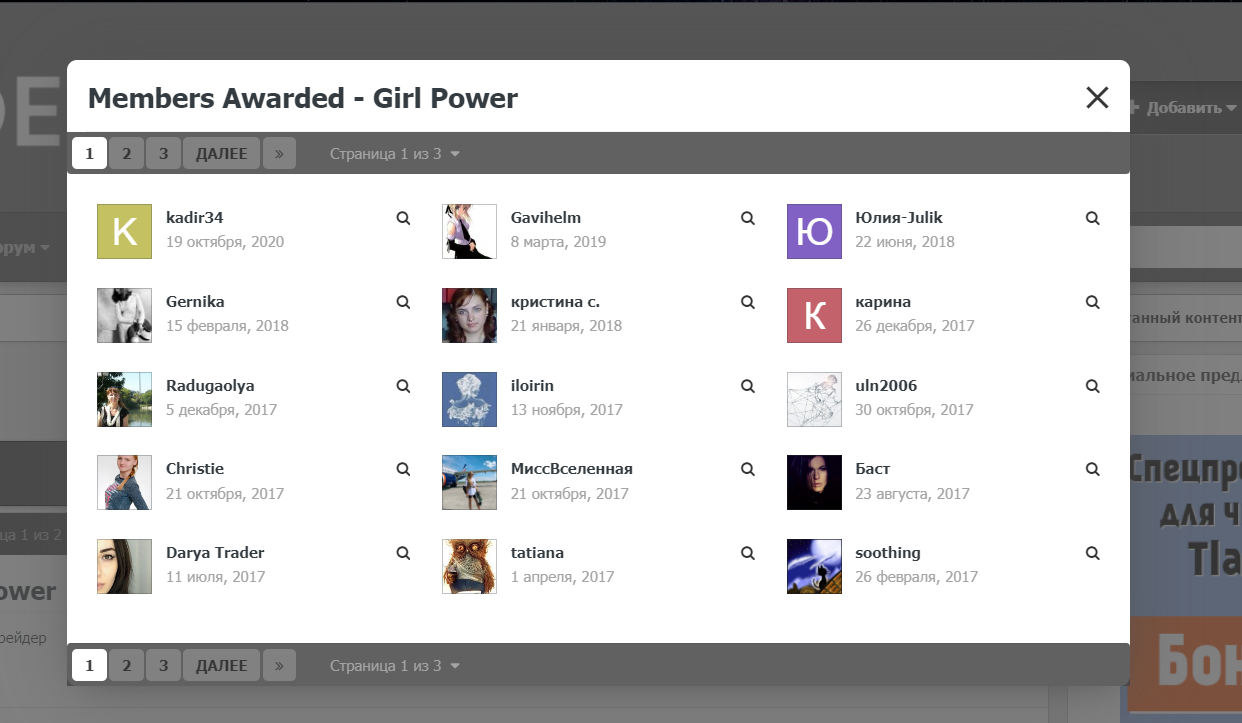The image size is (1242, 723).
Task: Click the magnifier icon beside Gavihelm
Action: click(x=748, y=218)
